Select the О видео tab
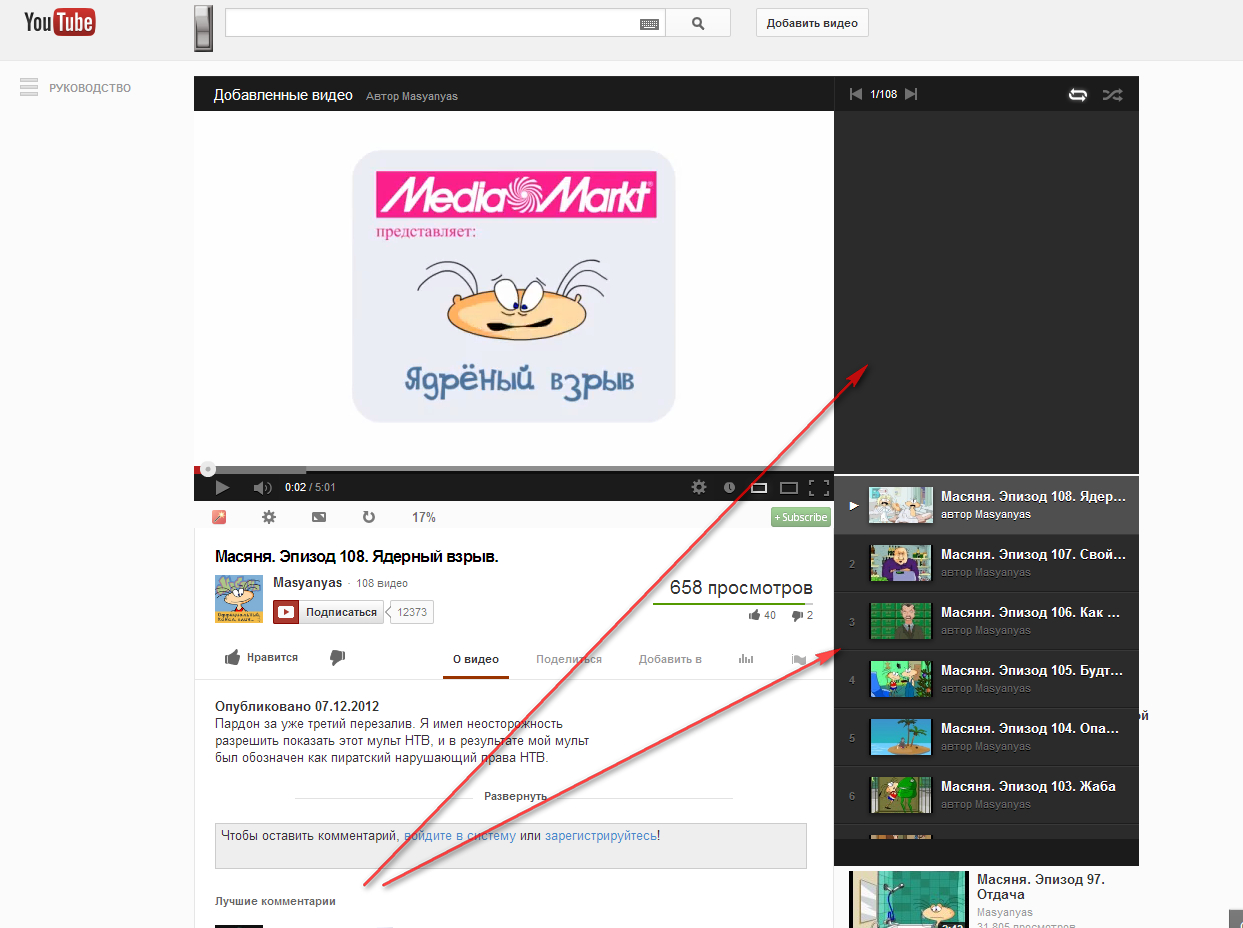This screenshot has width=1243, height=928. tap(476, 659)
